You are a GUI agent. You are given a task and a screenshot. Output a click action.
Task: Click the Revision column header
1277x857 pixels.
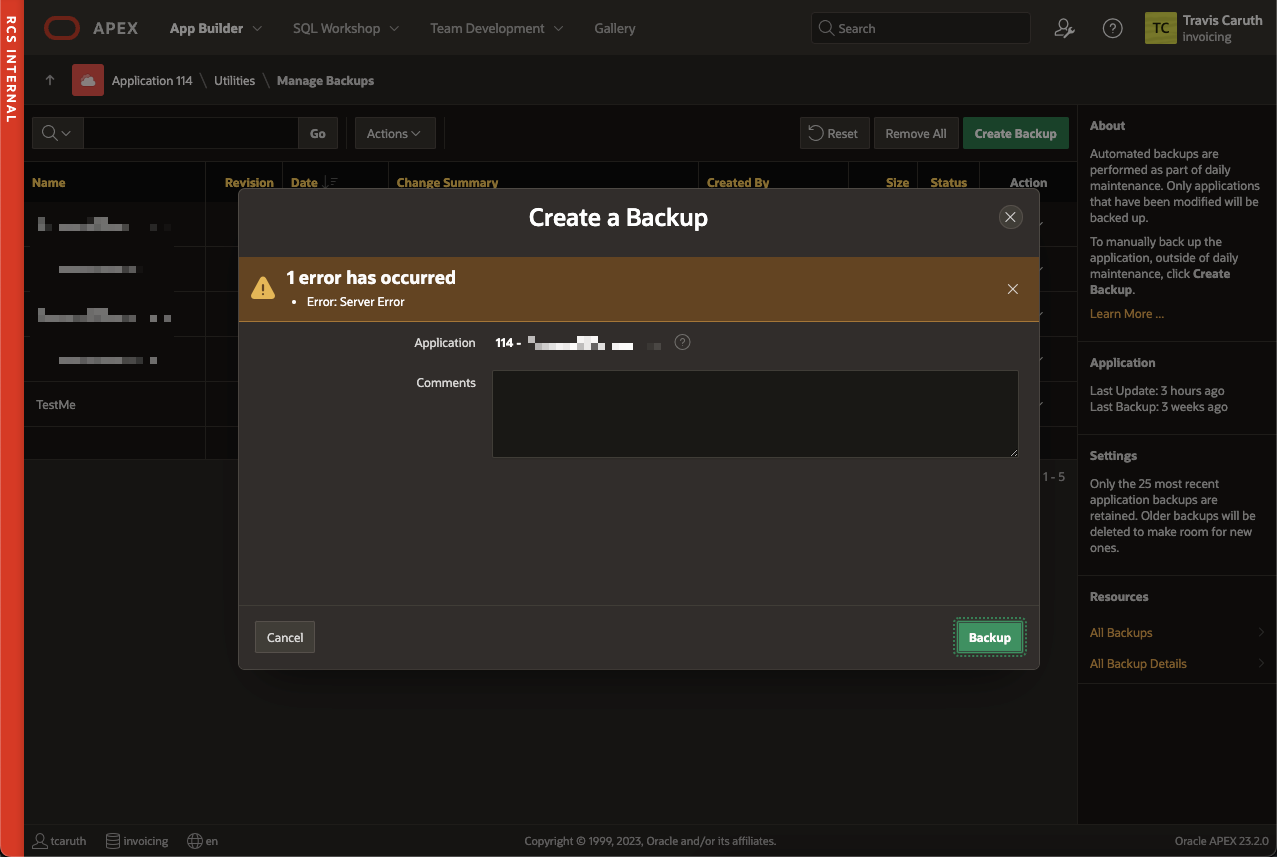coord(249,182)
